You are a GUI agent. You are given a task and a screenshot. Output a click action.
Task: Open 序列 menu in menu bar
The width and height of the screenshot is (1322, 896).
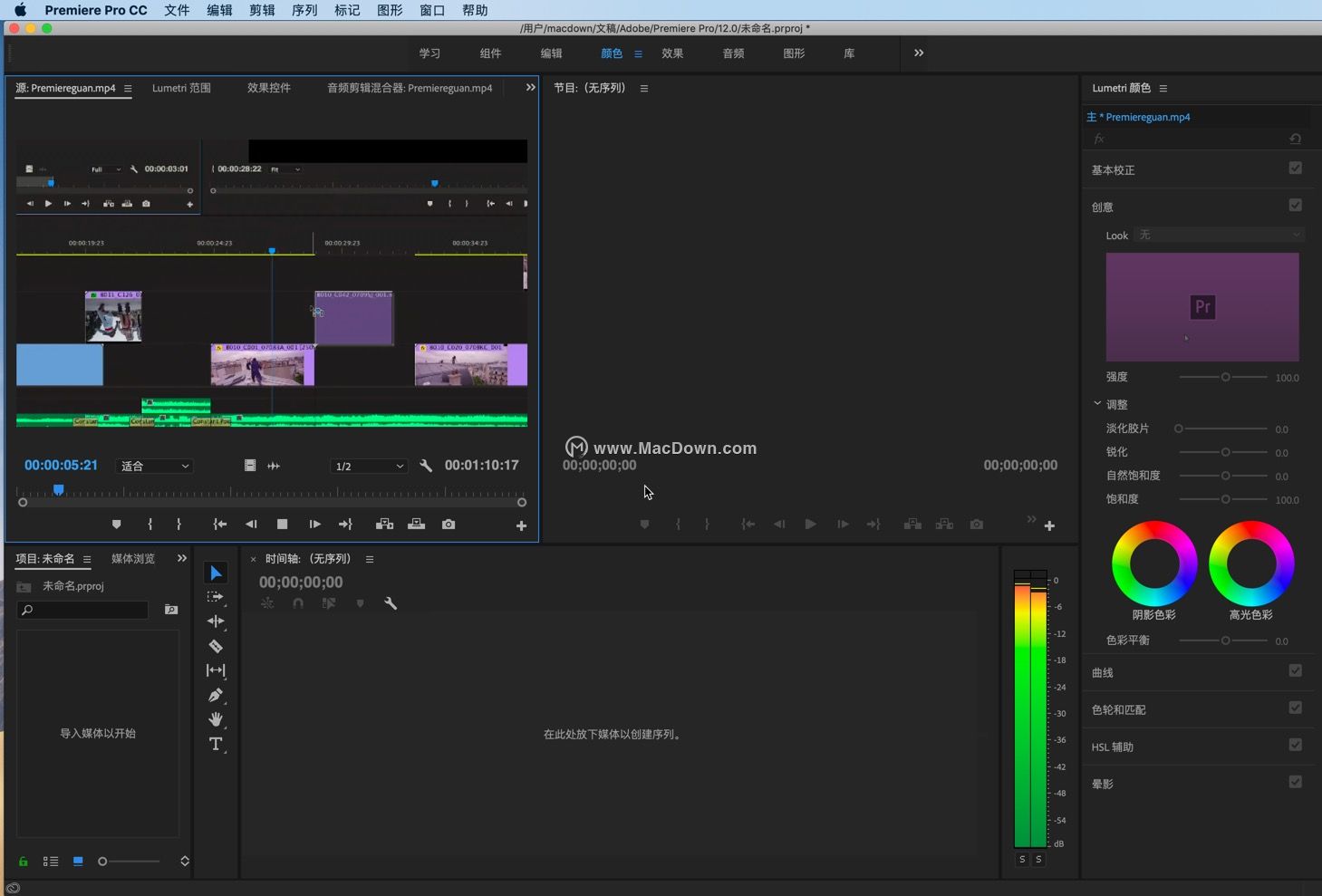coord(304,10)
